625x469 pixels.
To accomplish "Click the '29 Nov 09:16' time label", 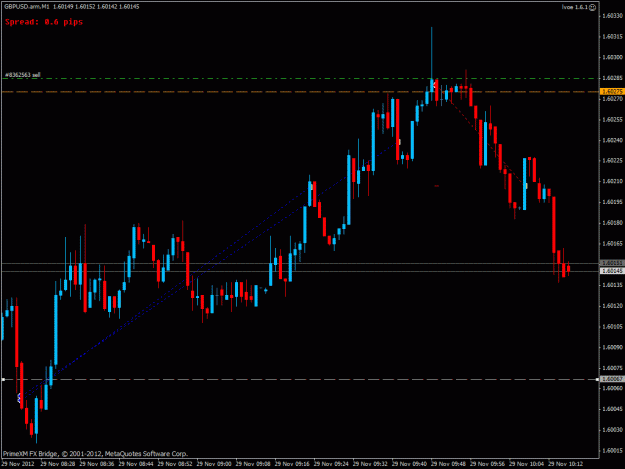I will 292,464.
